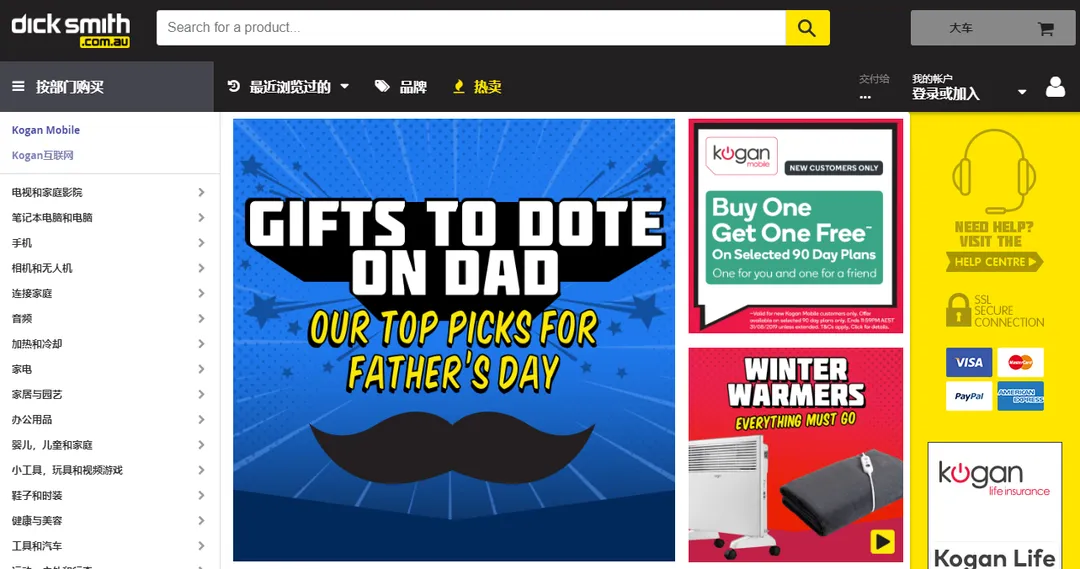The width and height of the screenshot is (1080, 569).
Task: Expand the account dropdown arrow
Action: [x=1022, y=92]
